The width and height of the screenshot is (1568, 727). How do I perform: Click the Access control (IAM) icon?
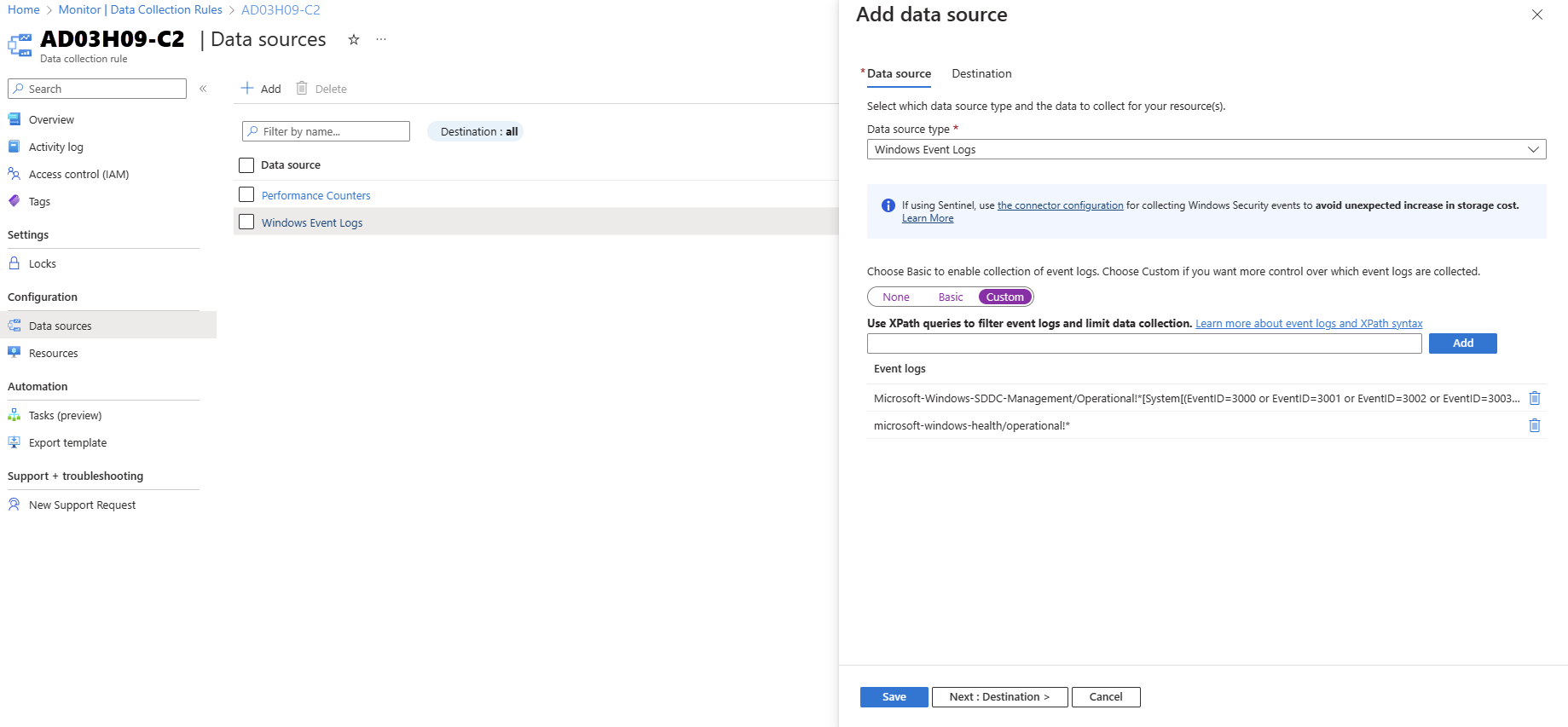(x=14, y=174)
